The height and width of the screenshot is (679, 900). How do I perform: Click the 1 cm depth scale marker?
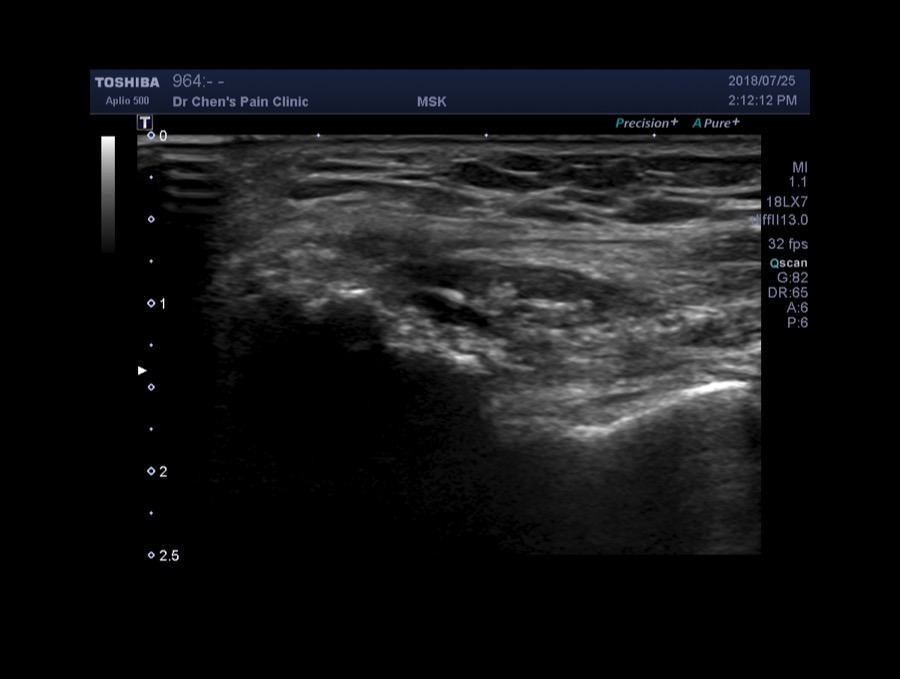coord(151,303)
